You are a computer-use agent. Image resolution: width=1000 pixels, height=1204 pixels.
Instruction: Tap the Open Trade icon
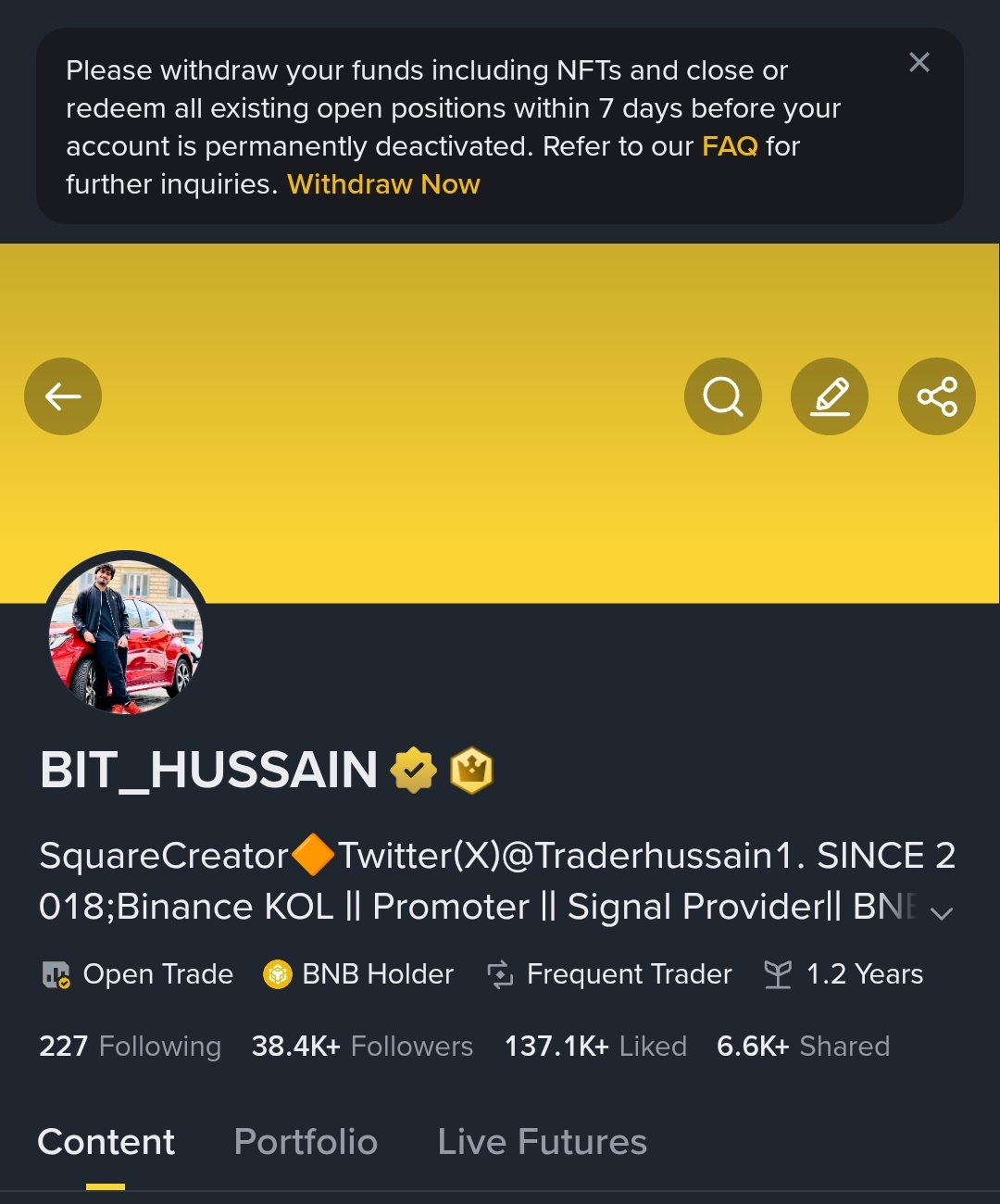(56, 974)
